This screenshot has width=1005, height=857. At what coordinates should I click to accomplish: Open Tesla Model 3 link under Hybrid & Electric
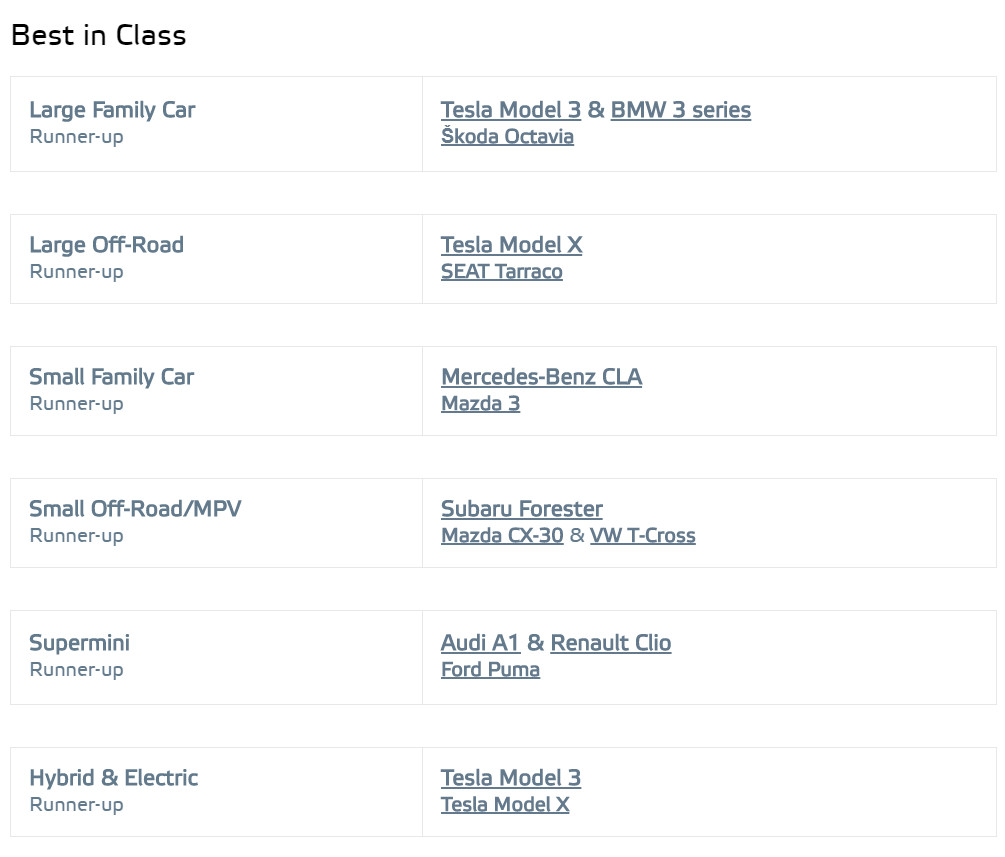pyautogui.click(x=511, y=778)
